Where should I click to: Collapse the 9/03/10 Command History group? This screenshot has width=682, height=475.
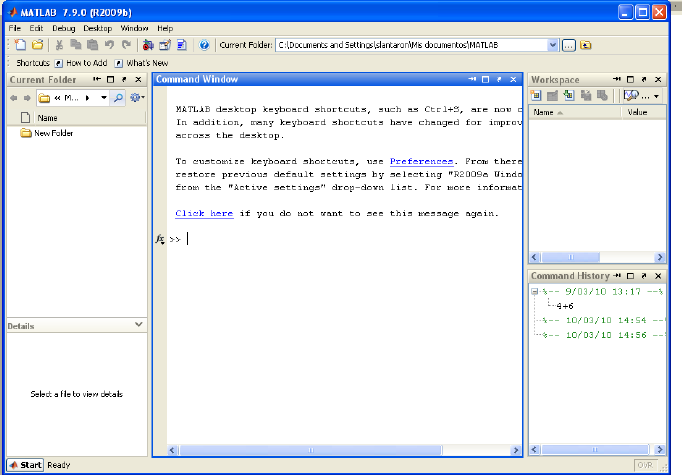tap(536, 291)
